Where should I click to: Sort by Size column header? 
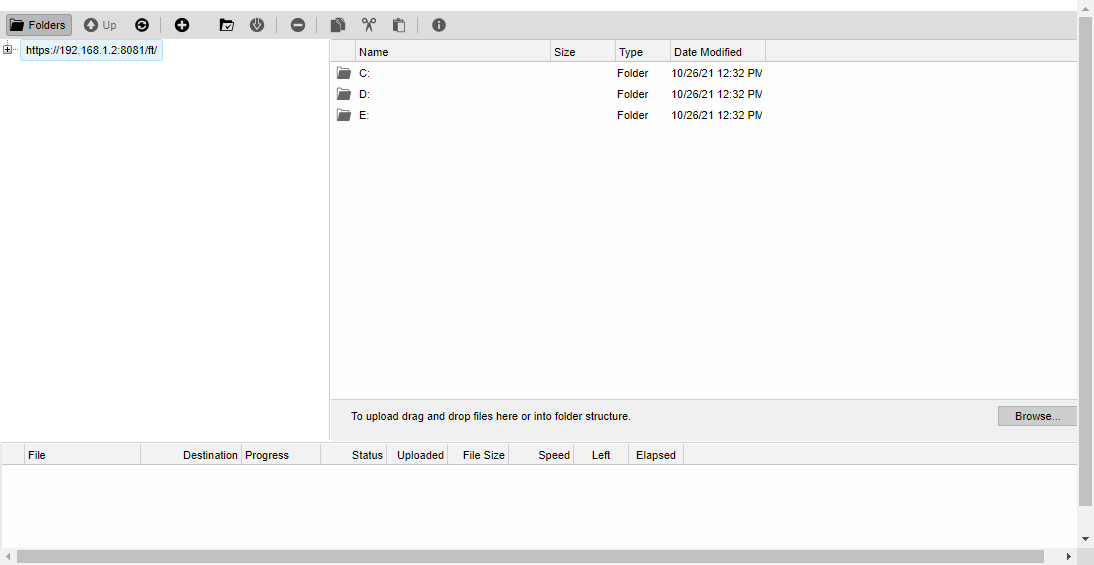[583, 52]
